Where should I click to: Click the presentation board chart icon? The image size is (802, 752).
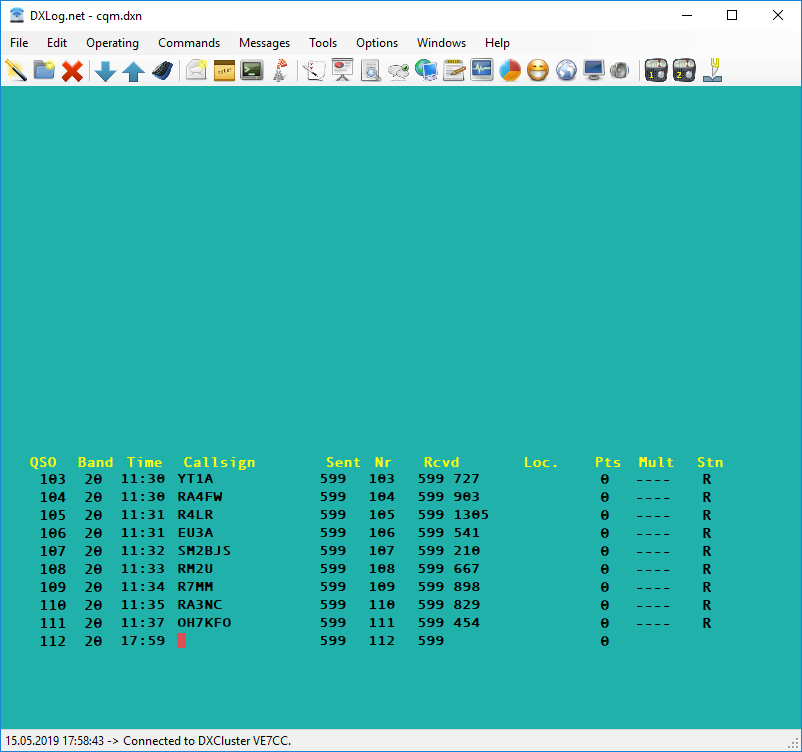[342, 70]
